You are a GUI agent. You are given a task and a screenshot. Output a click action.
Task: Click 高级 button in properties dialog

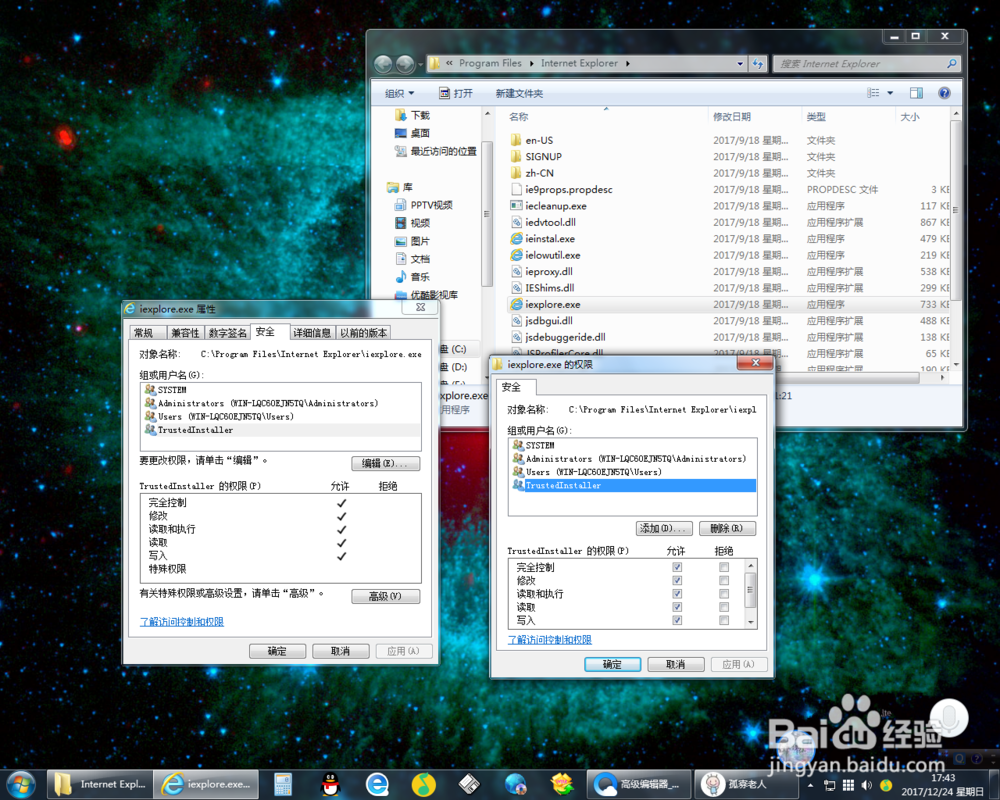[x=386, y=596]
